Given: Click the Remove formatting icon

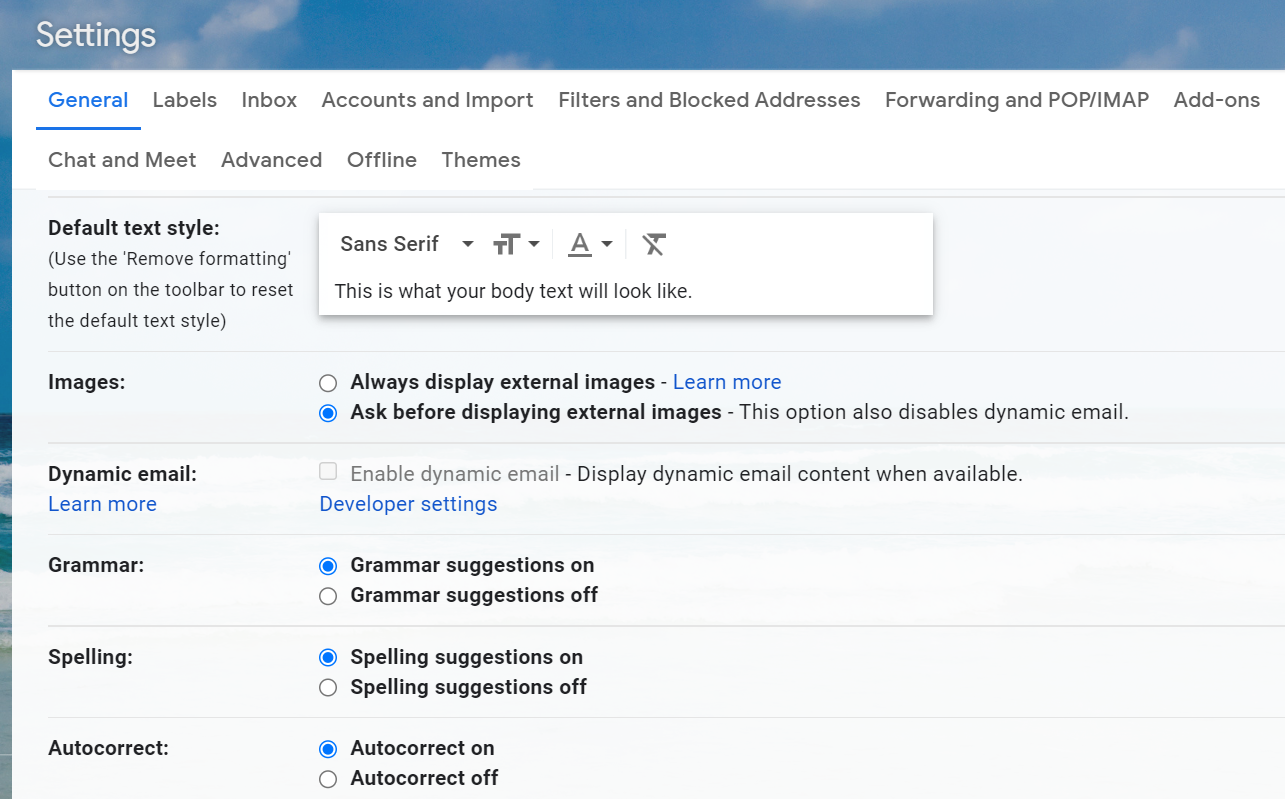Looking at the screenshot, I should [x=654, y=244].
